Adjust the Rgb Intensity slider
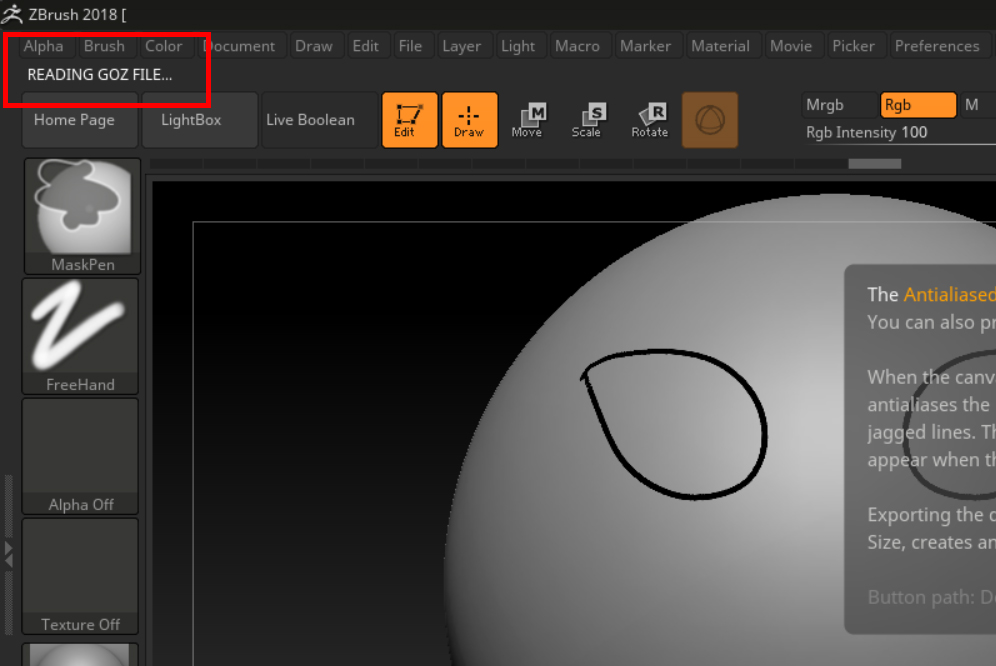Viewport: 996px width, 666px height. click(899, 133)
